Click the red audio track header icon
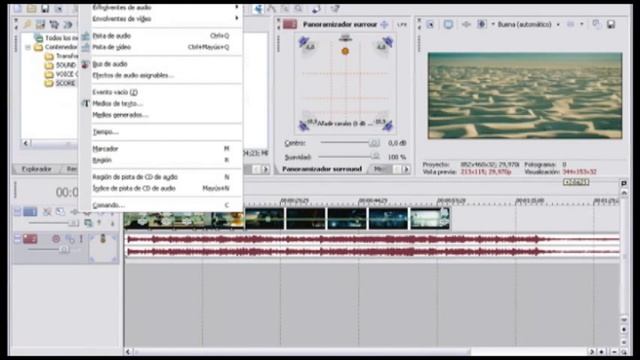Image resolution: width=640 pixels, height=360 pixels. [x=30, y=239]
